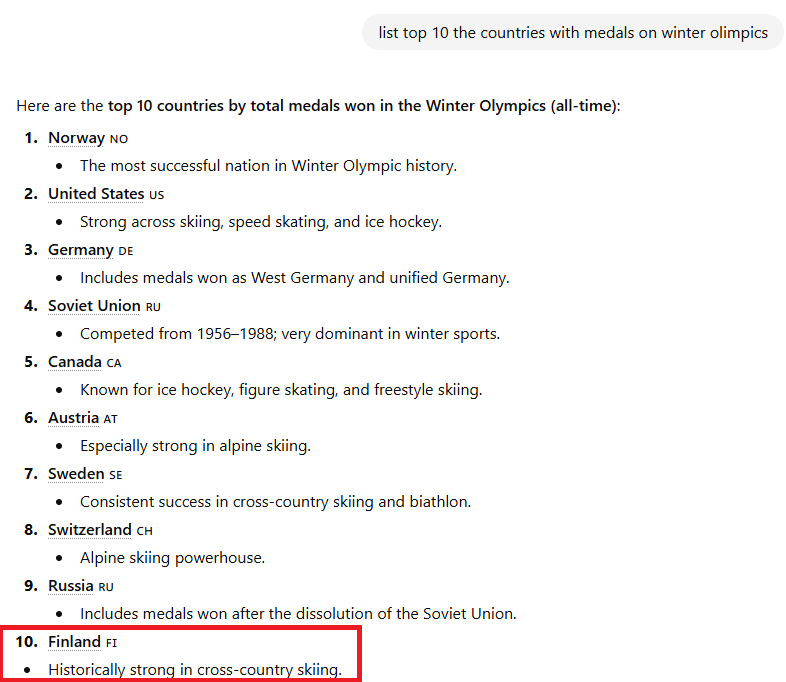Viewport: 786px width, 682px height.
Task: Click the RU code next to Soviet Union
Action: tap(153, 307)
